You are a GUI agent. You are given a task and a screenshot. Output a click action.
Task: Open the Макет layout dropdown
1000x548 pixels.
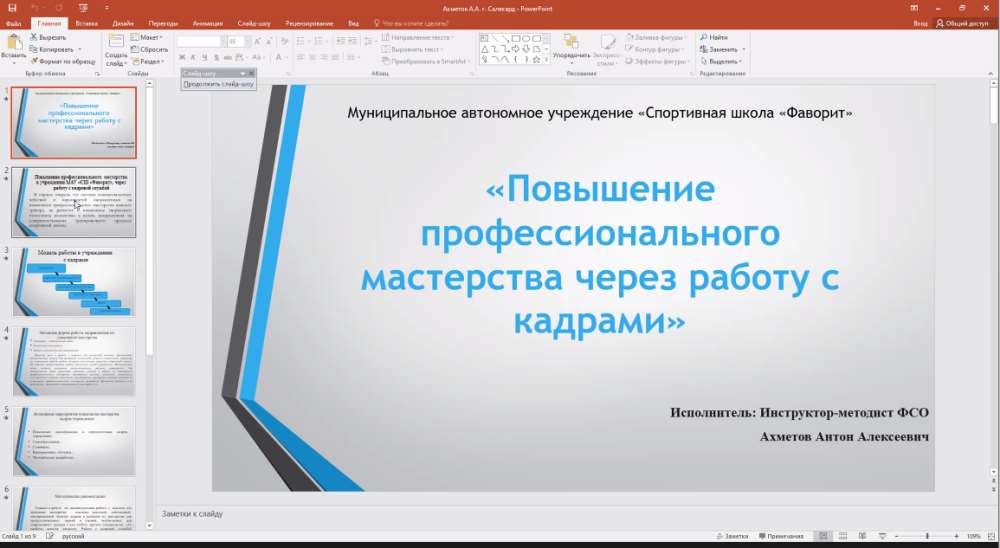coord(149,37)
